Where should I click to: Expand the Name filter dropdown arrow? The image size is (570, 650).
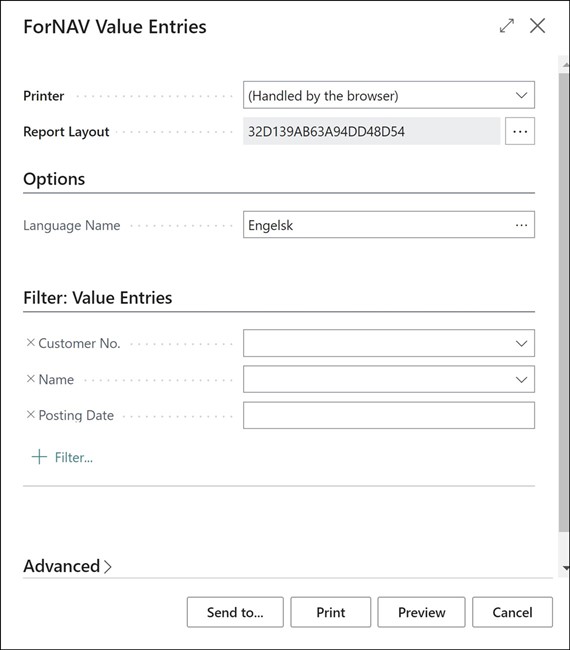[521, 379]
